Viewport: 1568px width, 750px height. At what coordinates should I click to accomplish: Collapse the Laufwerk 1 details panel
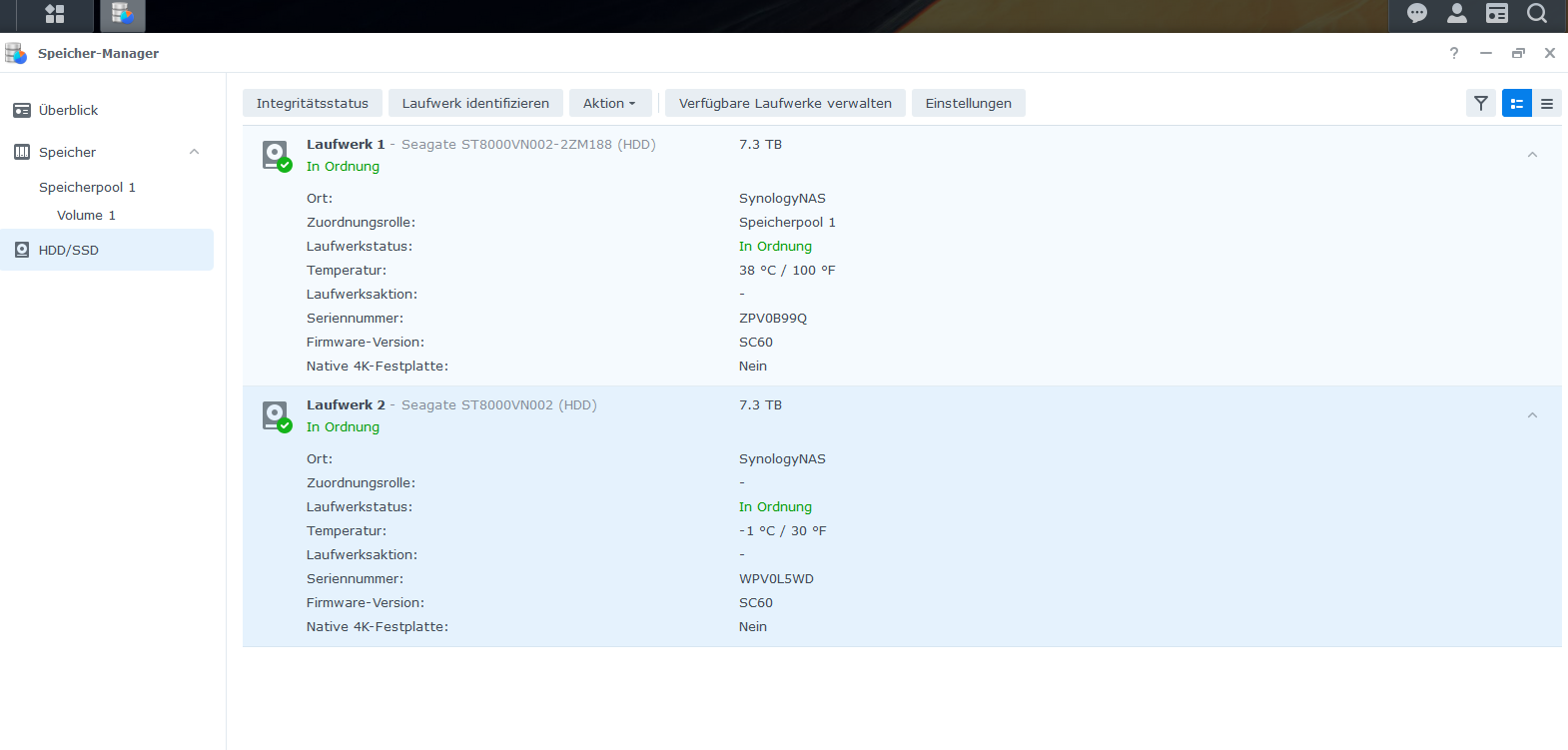coord(1532,155)
